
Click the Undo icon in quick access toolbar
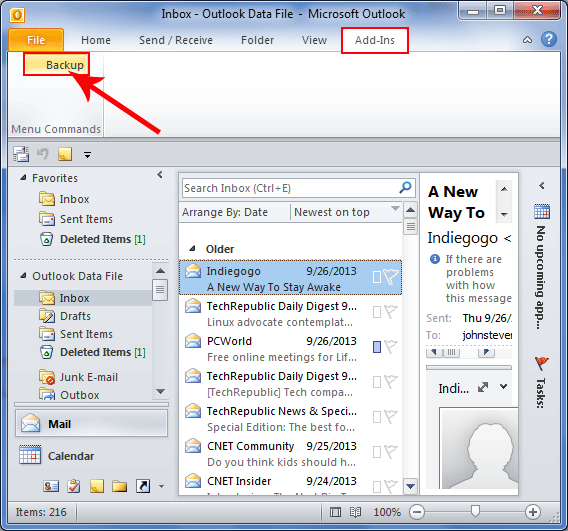click(43, 154)
